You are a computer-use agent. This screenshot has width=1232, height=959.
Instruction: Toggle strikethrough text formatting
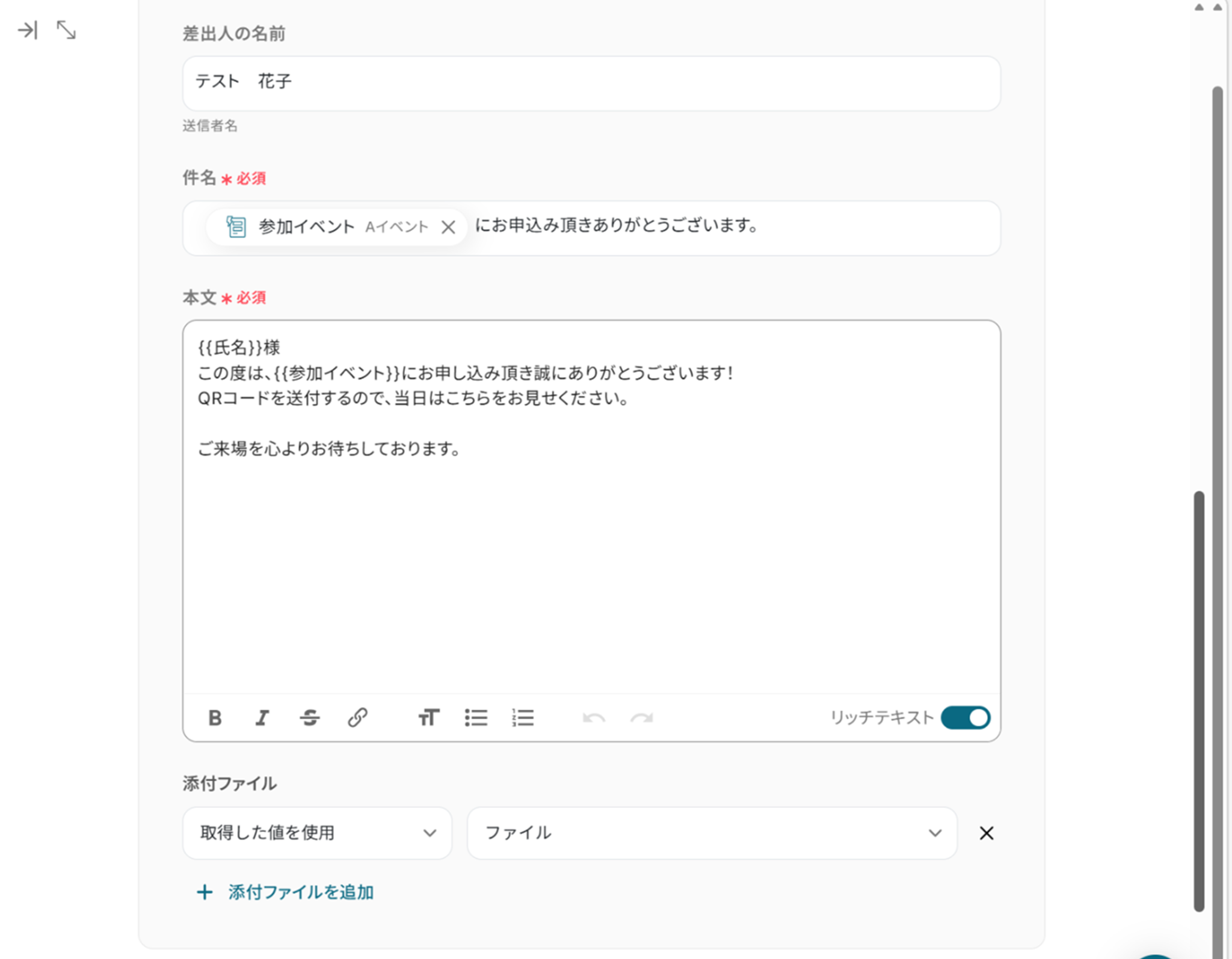[x=310, y=717]
